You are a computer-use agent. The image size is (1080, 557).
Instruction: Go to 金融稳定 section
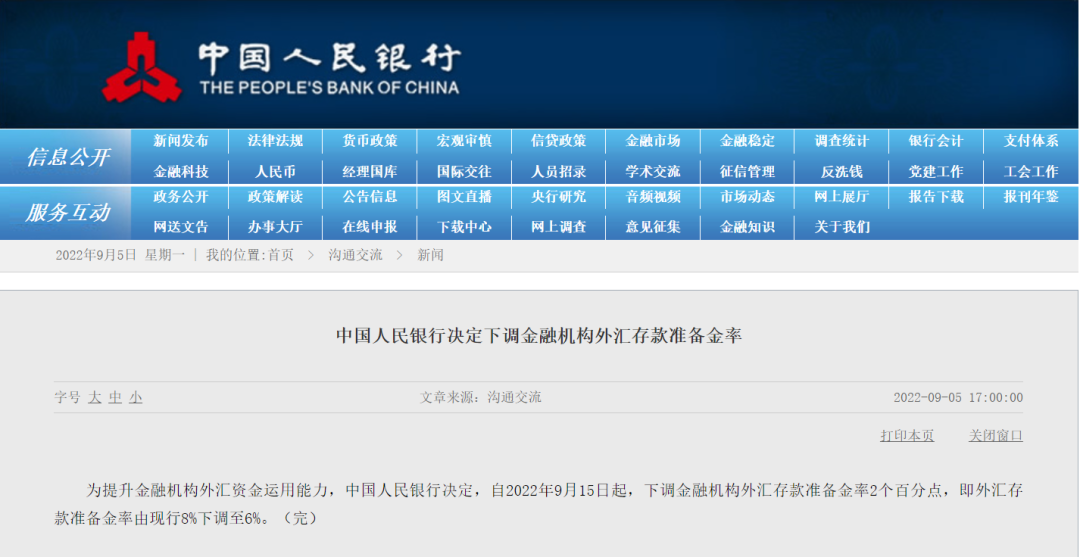point(747,141)
